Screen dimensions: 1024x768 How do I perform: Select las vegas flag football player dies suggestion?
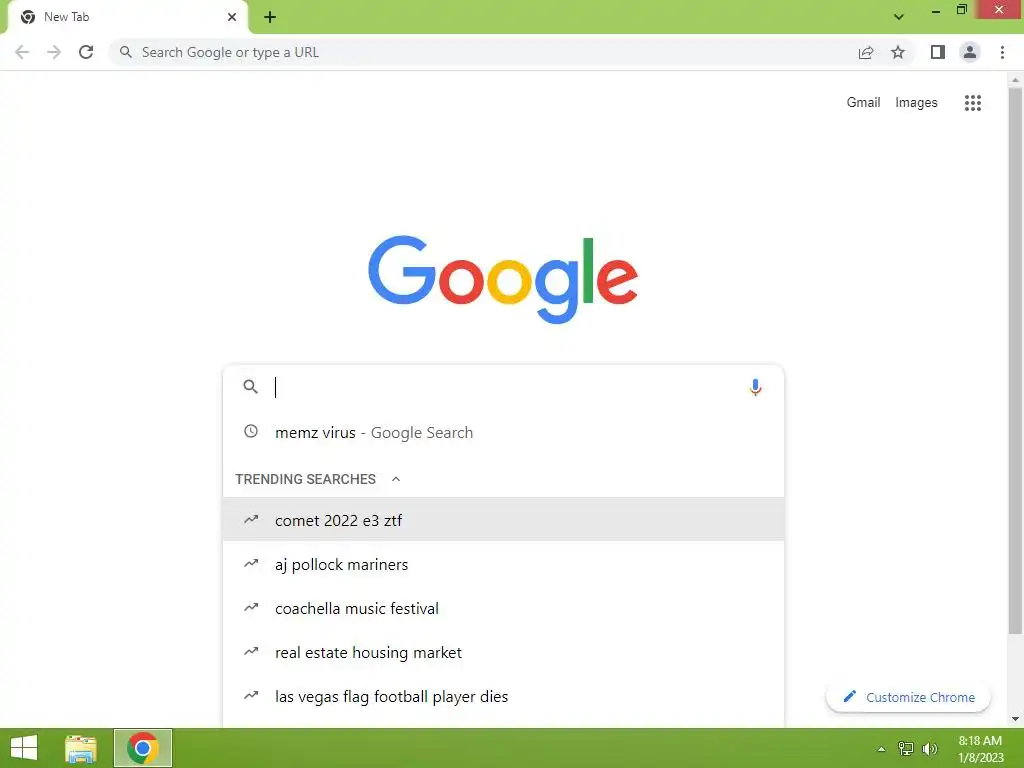pos(503,696)
